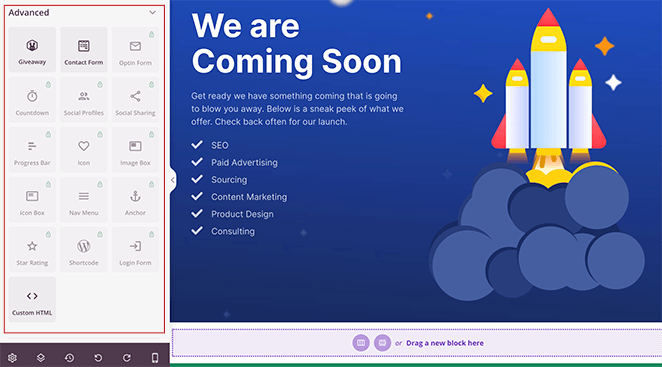Image resolution: width=662 pixels, height=367 pixels.
Task: Select the Anchor block
Action: tap(135, 200)
